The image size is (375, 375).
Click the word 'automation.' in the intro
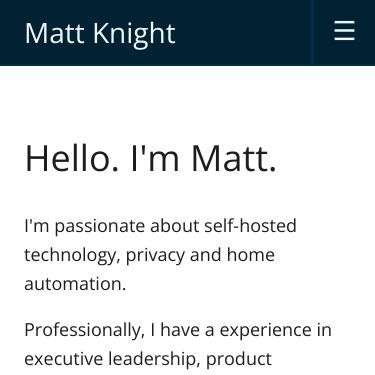click(x=75, y=284)
